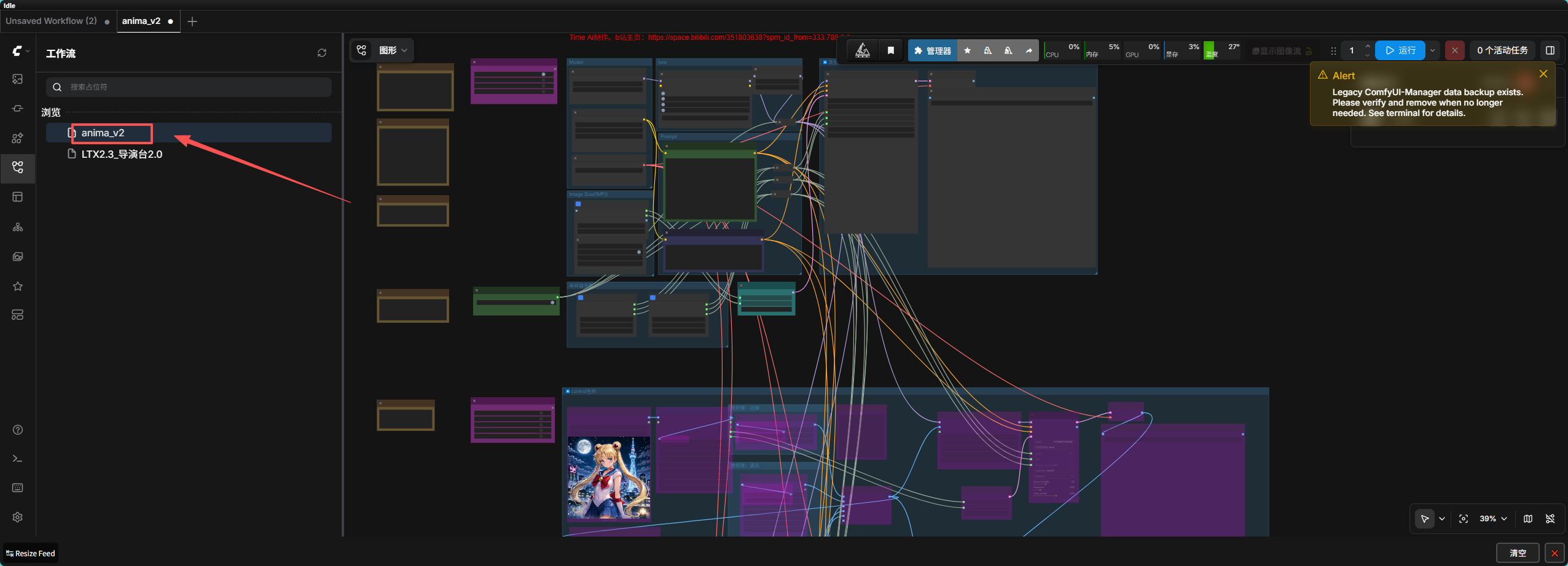This screenshot has height=566, width=1568.
Task: Click the Resize Feed button
Action: click(x=31, y=553)
